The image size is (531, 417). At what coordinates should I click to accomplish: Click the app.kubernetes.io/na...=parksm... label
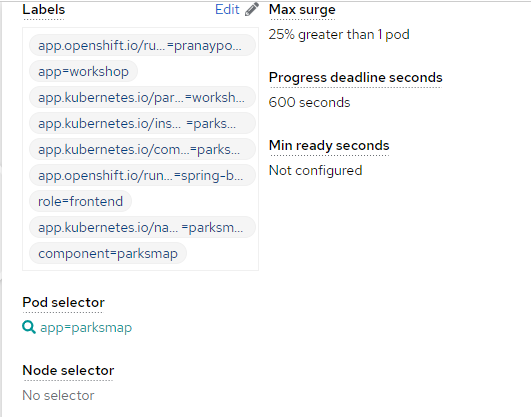[x=142, y=227]
